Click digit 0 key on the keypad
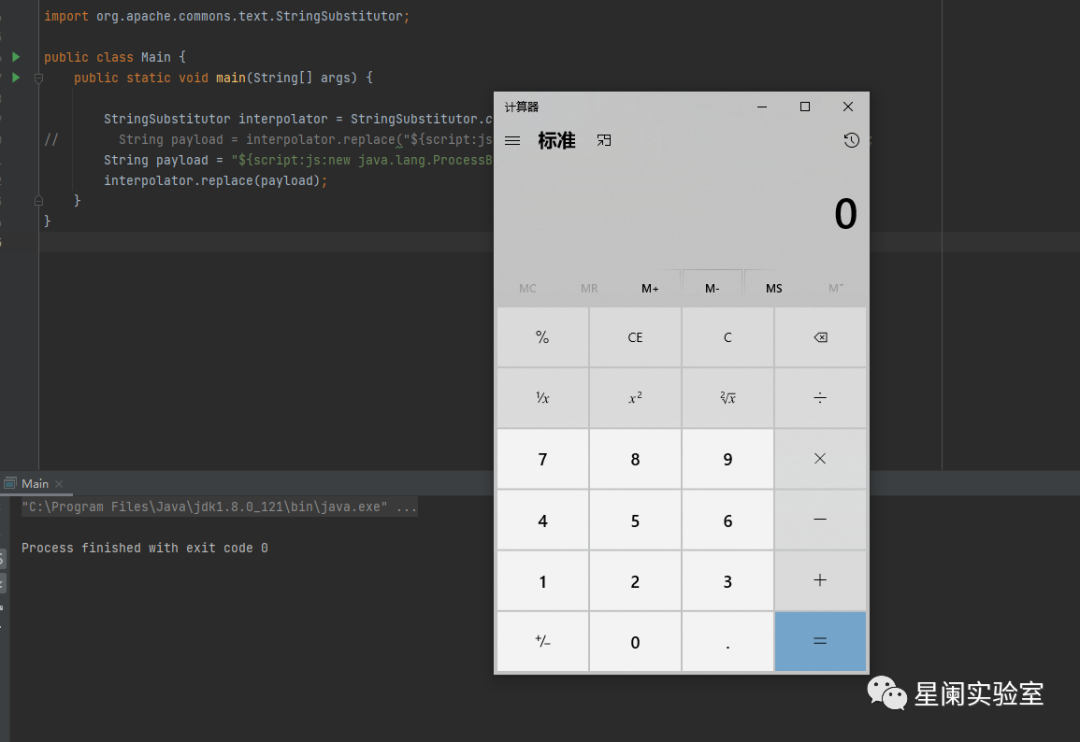This screenshot has height=742, width=1080. 635,641
